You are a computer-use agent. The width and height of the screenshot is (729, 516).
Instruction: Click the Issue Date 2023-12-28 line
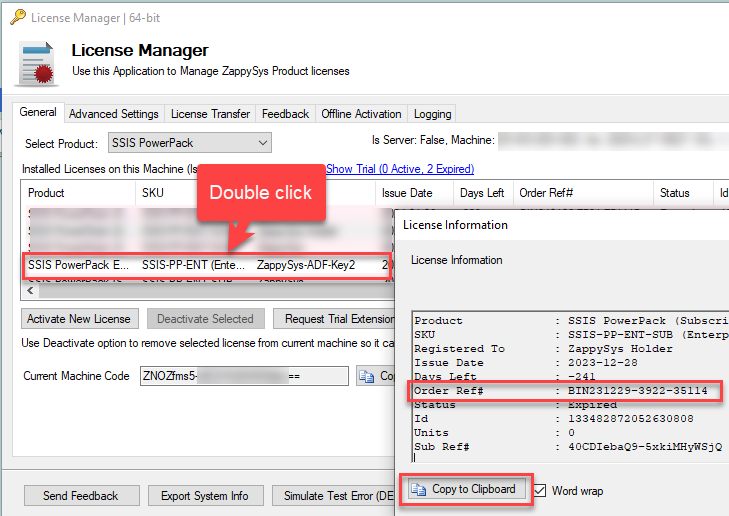click(526, 363)
